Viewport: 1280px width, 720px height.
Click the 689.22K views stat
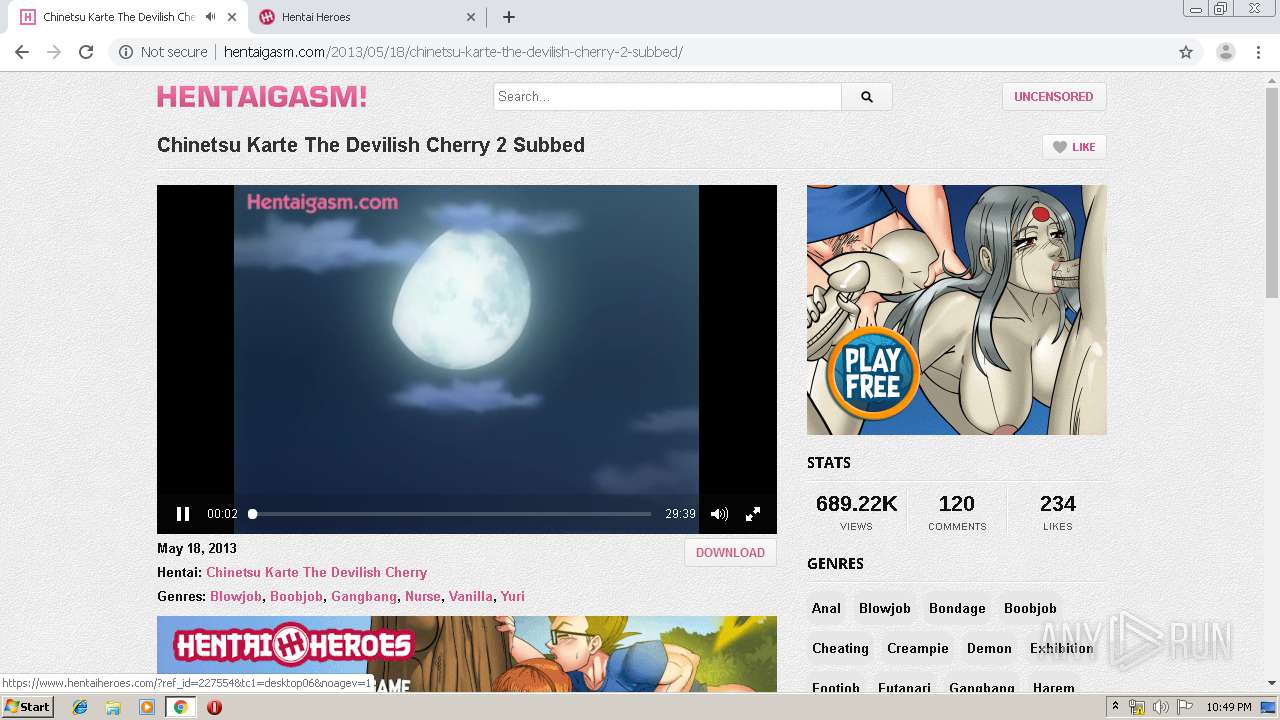coord(856,511)
